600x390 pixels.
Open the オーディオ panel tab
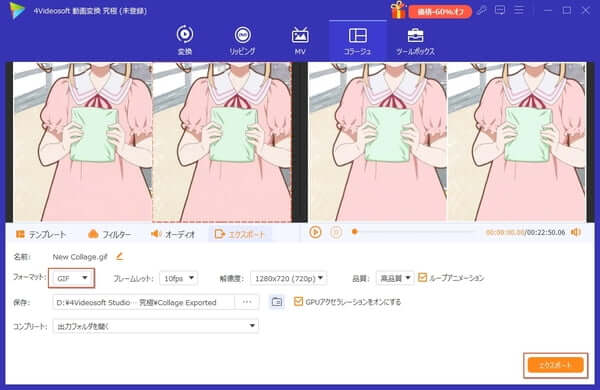[x=173, y=234]
